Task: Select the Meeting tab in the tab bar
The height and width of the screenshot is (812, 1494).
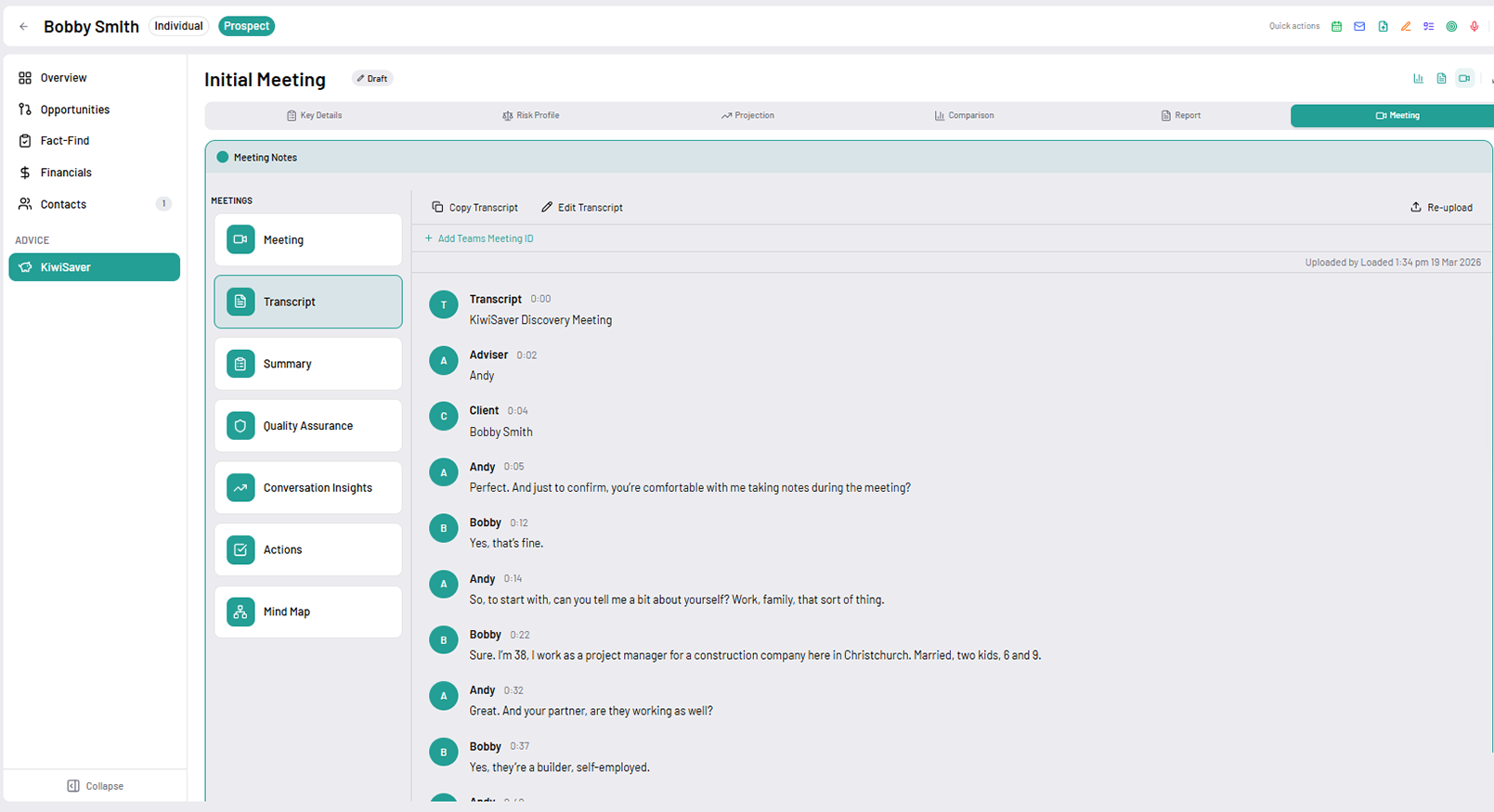Action: tap(1393, 115)
